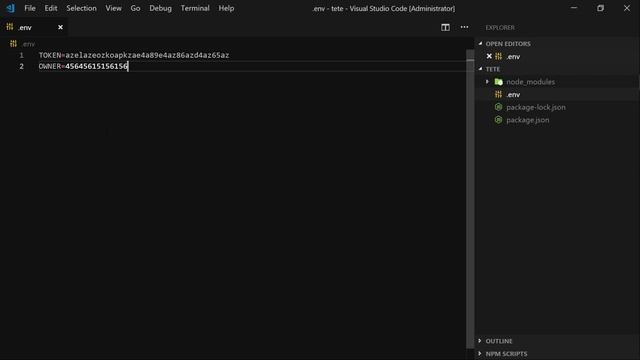Click the package.json file icon

498,120
